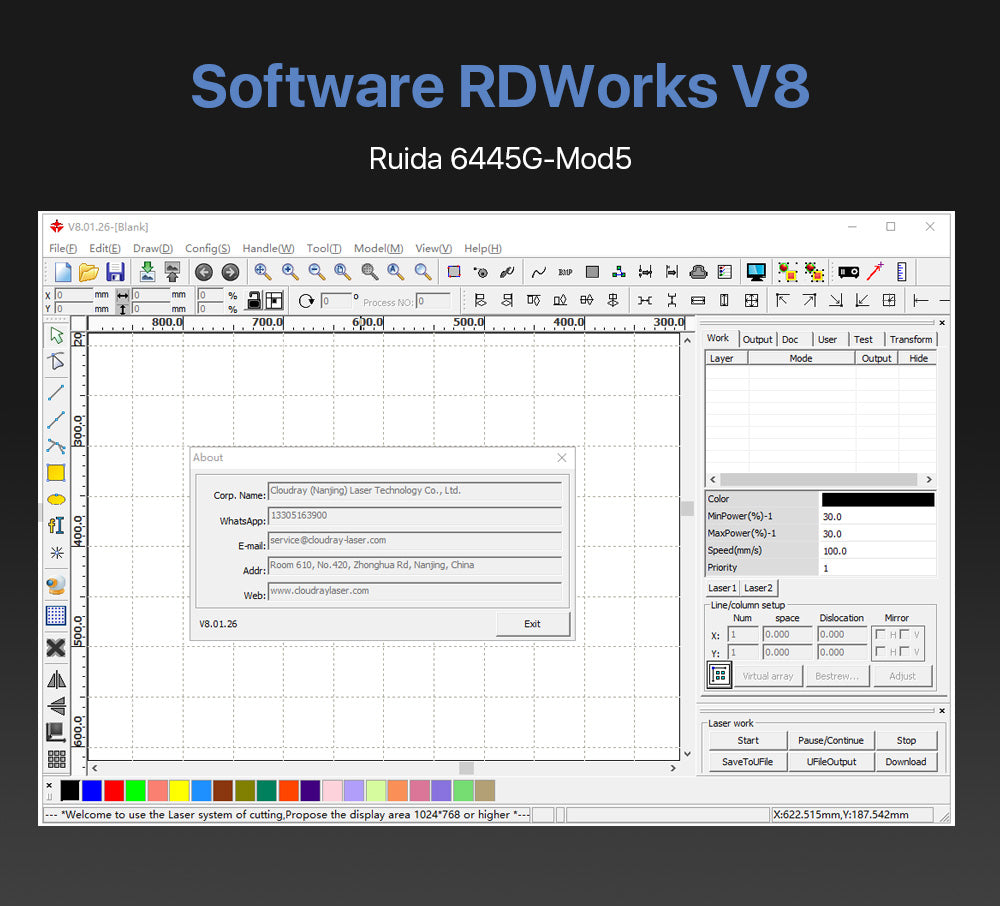Viewport: 1000px width, 906px height.
Task: Select the yellow Rectangle tool
Action: (56, 472)
